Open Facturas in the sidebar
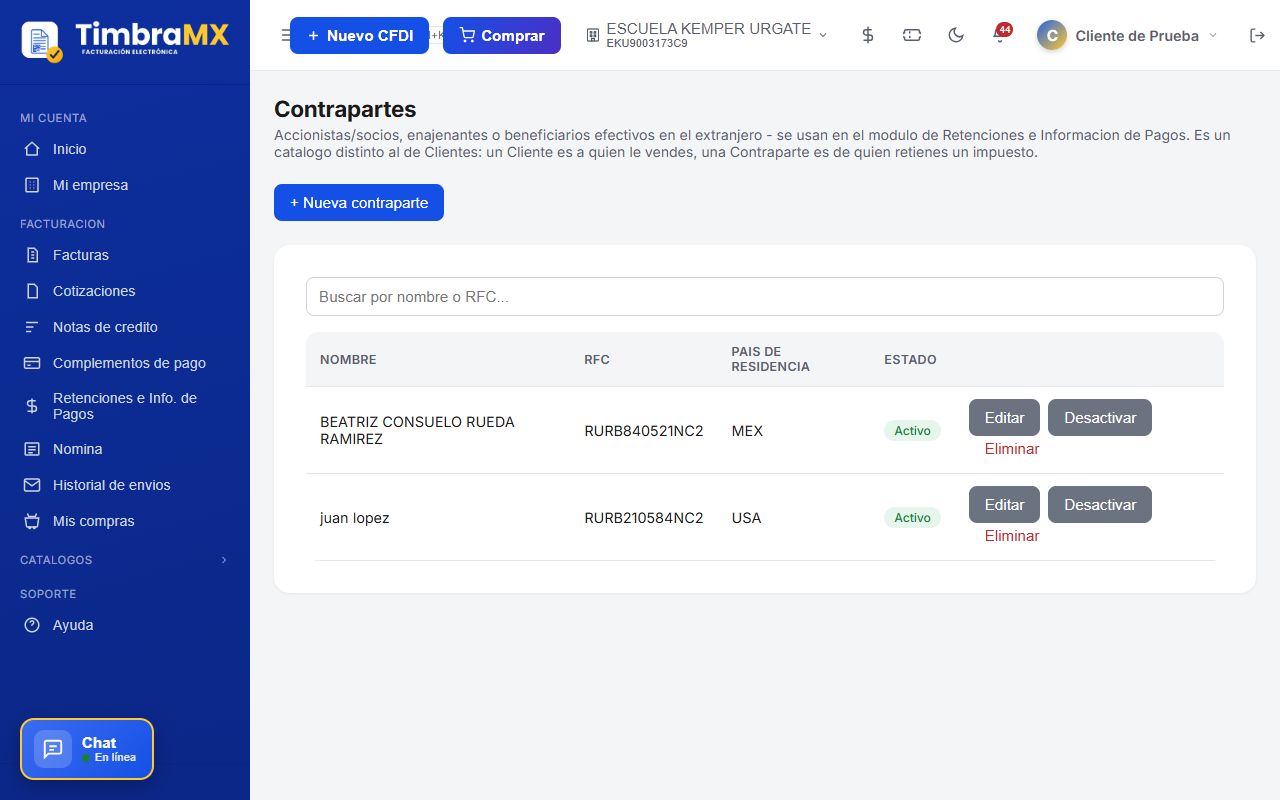Viewport: 1280px width, 800px height. click(125, 255)
